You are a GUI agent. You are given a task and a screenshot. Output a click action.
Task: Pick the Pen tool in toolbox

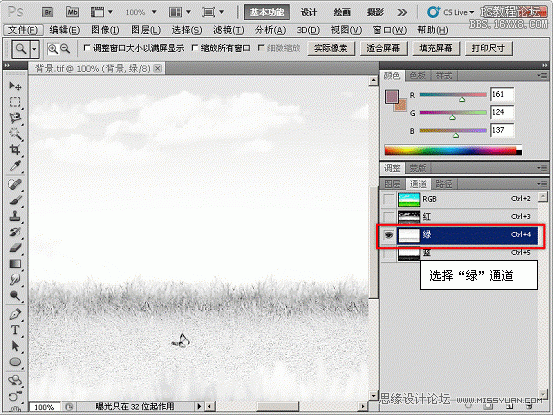[x=15, y=313]
